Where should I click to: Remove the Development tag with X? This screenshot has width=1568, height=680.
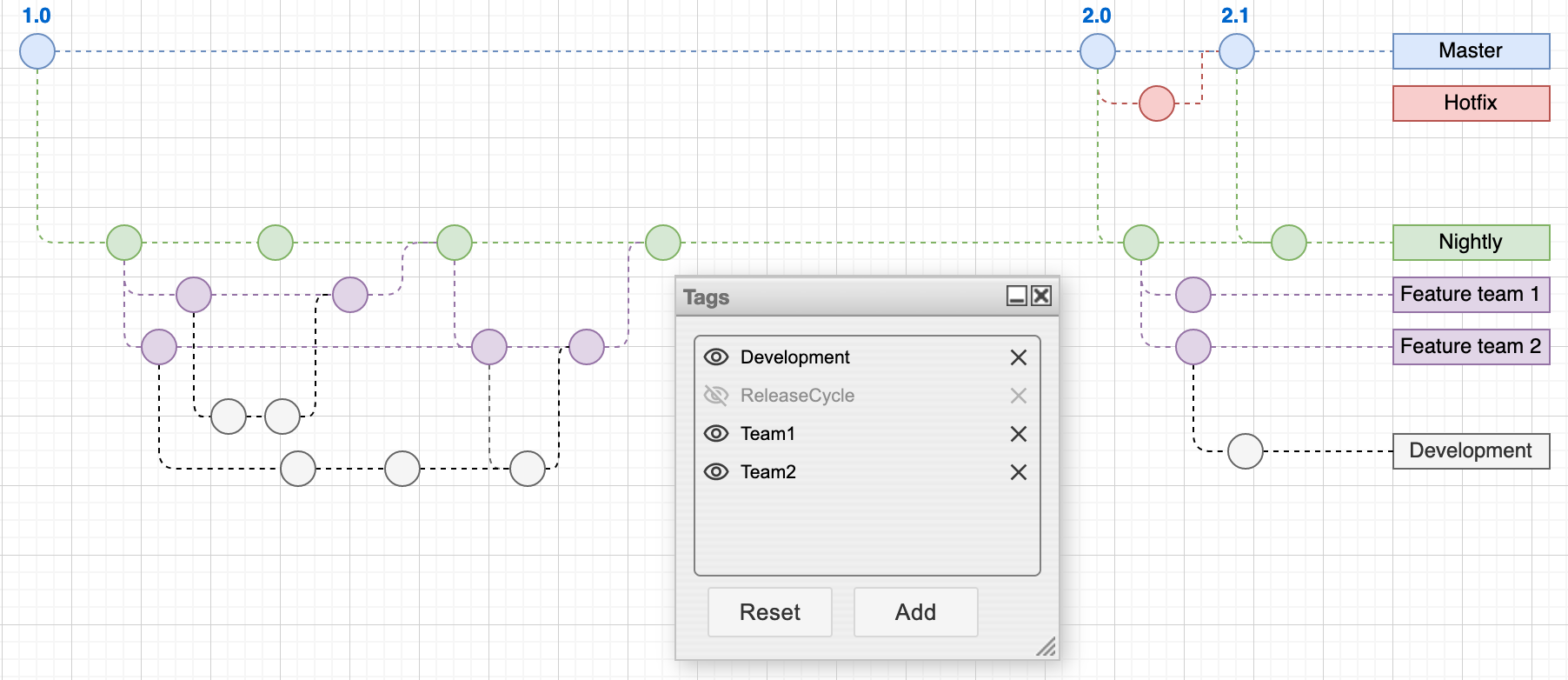tap(1019, 357)
